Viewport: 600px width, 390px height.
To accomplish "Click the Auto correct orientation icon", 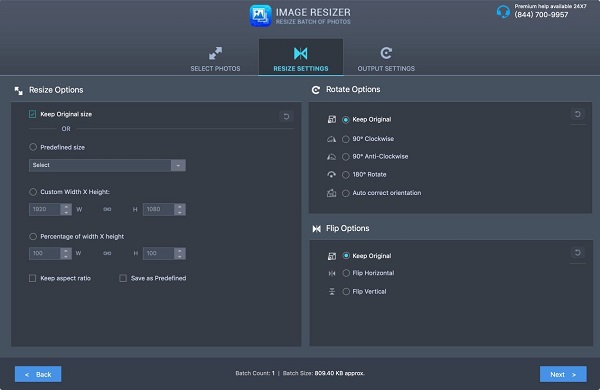I will (x=331, y=193).
